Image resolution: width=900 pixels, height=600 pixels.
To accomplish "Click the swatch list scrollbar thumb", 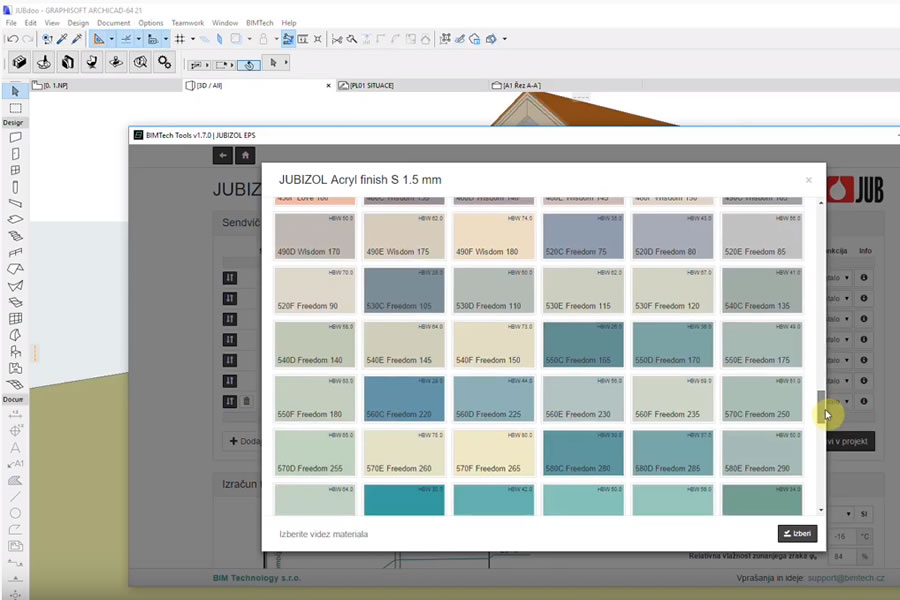I will (x=821, y=405).
